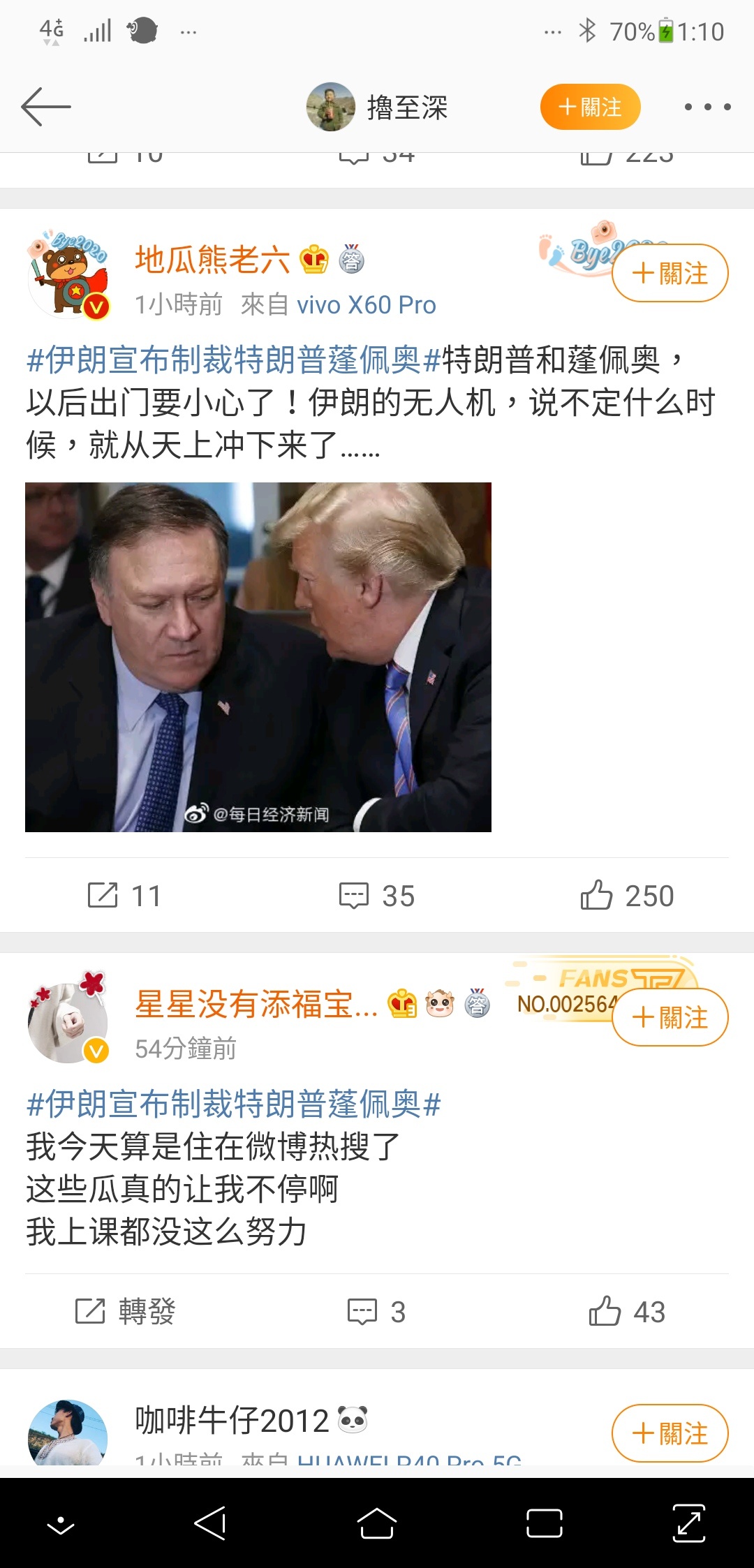
Task: Tap the back arrow icon
Action: 46,107
